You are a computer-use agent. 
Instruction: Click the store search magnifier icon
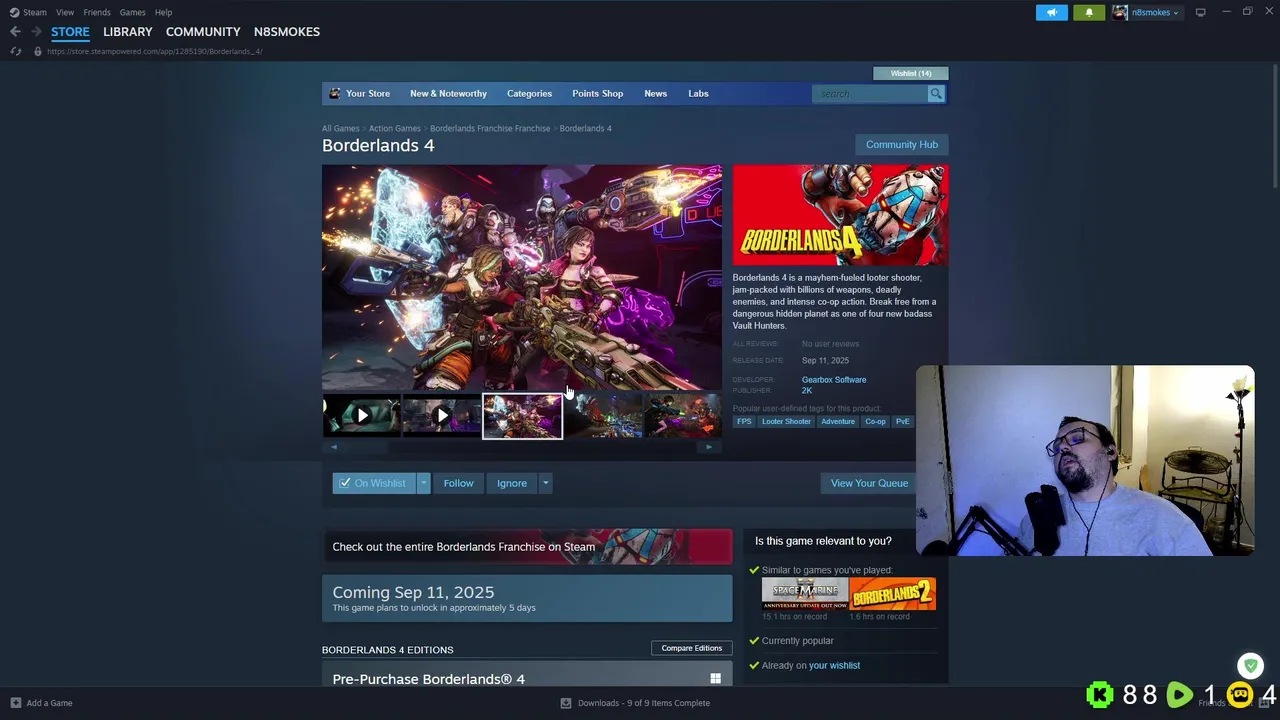[936, 94]
